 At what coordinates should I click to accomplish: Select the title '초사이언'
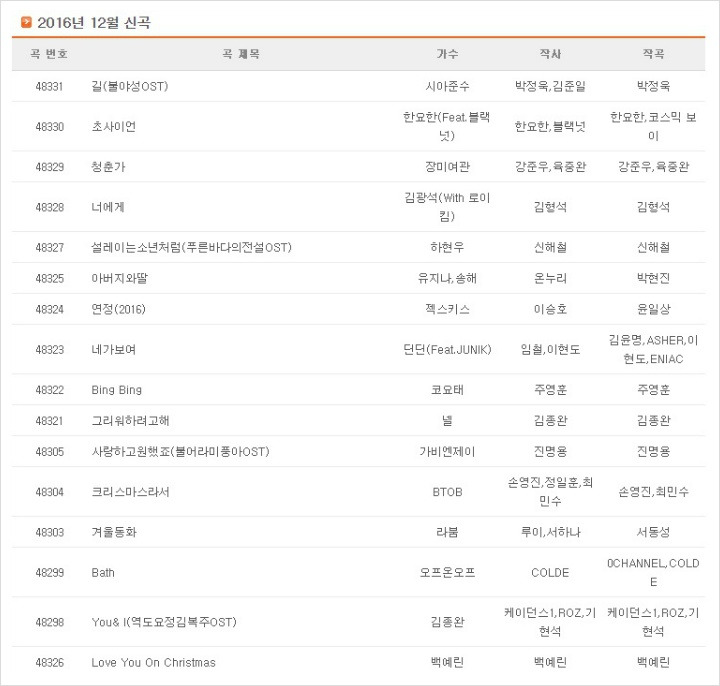113,127
